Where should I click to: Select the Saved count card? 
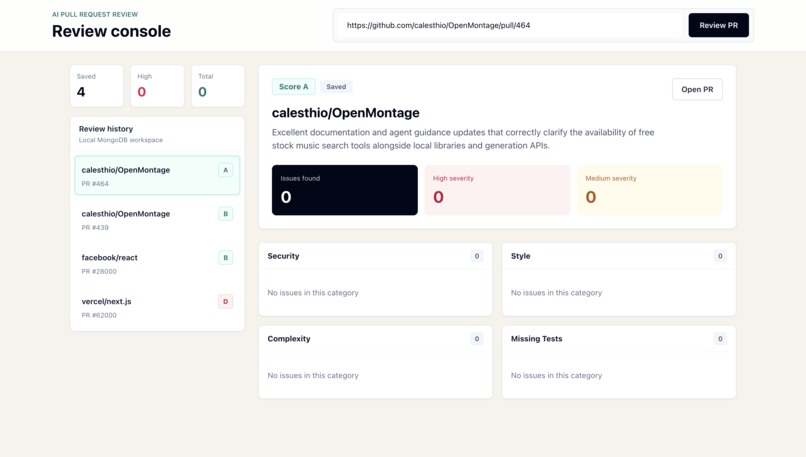(x=97, y=86)
